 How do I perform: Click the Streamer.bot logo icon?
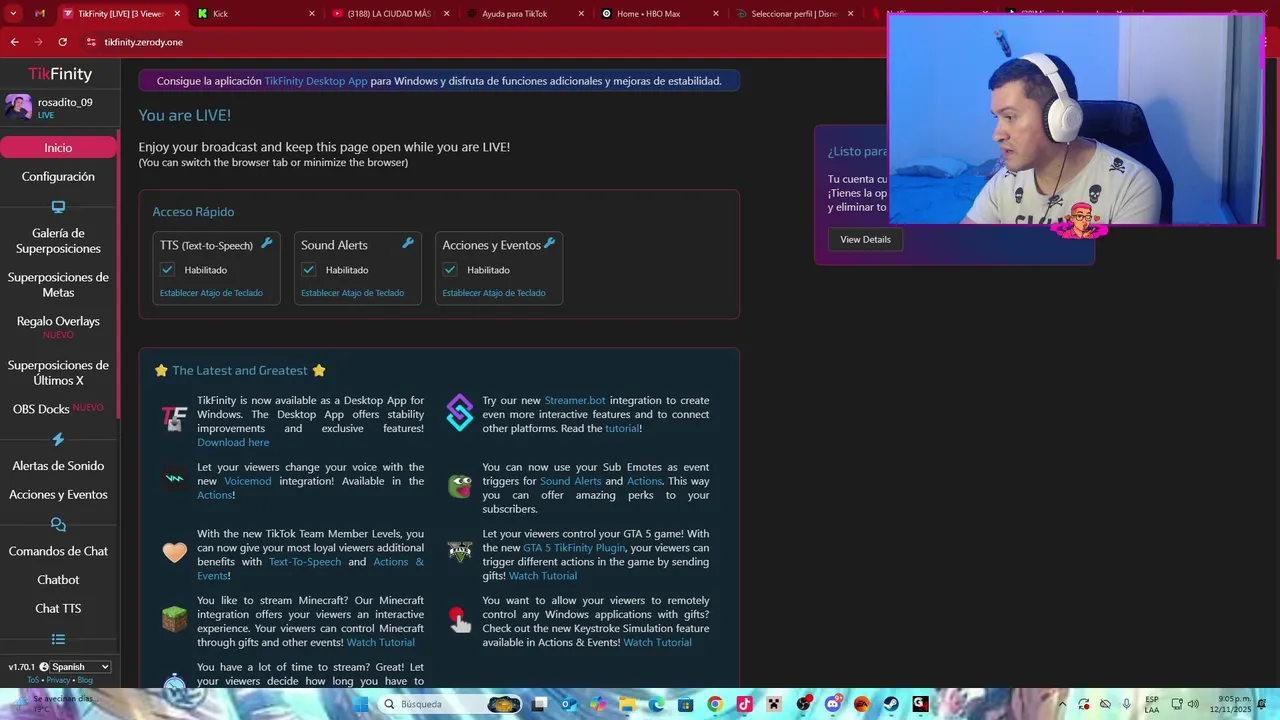pos(459,413)
